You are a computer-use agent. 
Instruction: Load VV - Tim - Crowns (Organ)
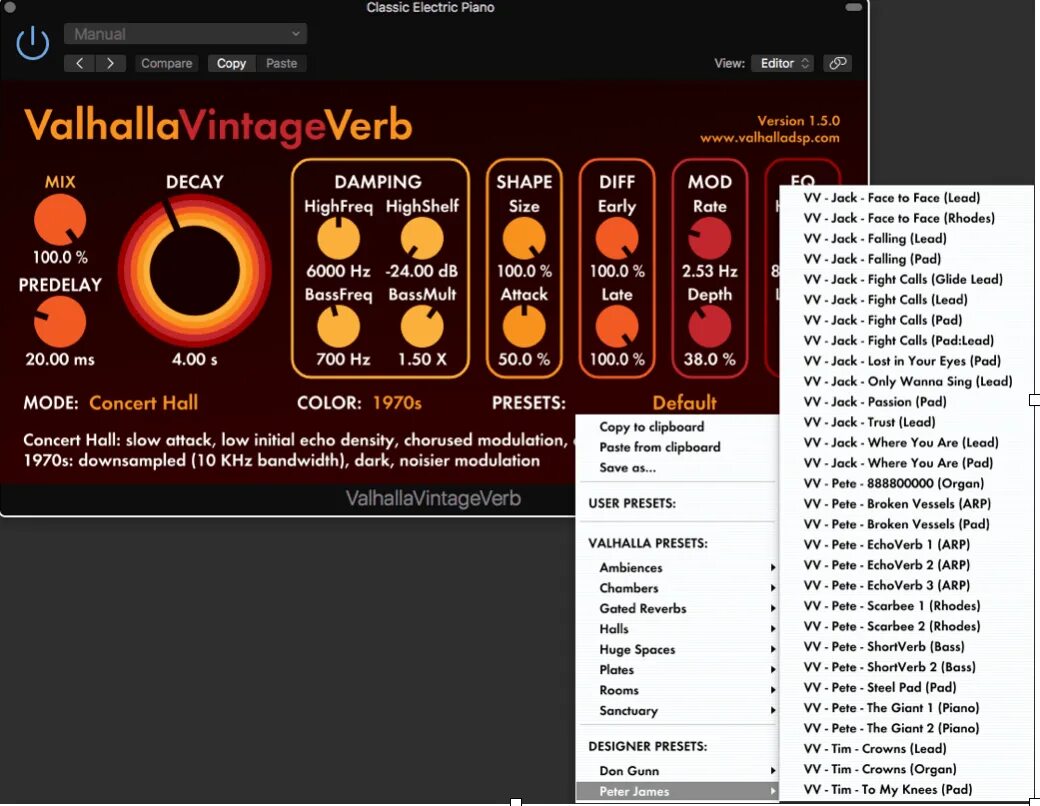tap(907, 770)
